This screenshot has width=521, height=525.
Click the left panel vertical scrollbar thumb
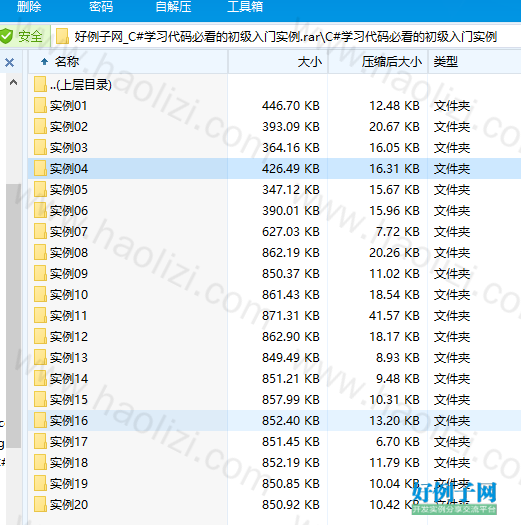click(x=13, y=316)
